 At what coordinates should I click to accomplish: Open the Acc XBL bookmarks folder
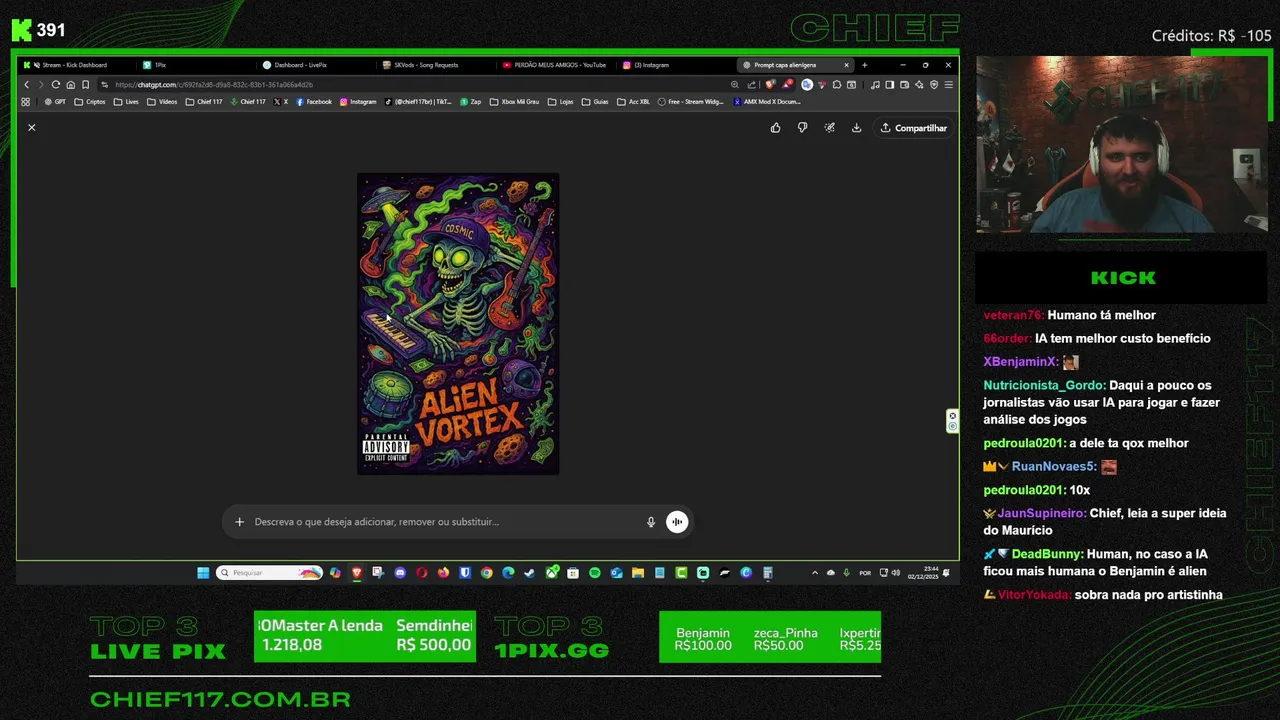click(x=633, y=102)
